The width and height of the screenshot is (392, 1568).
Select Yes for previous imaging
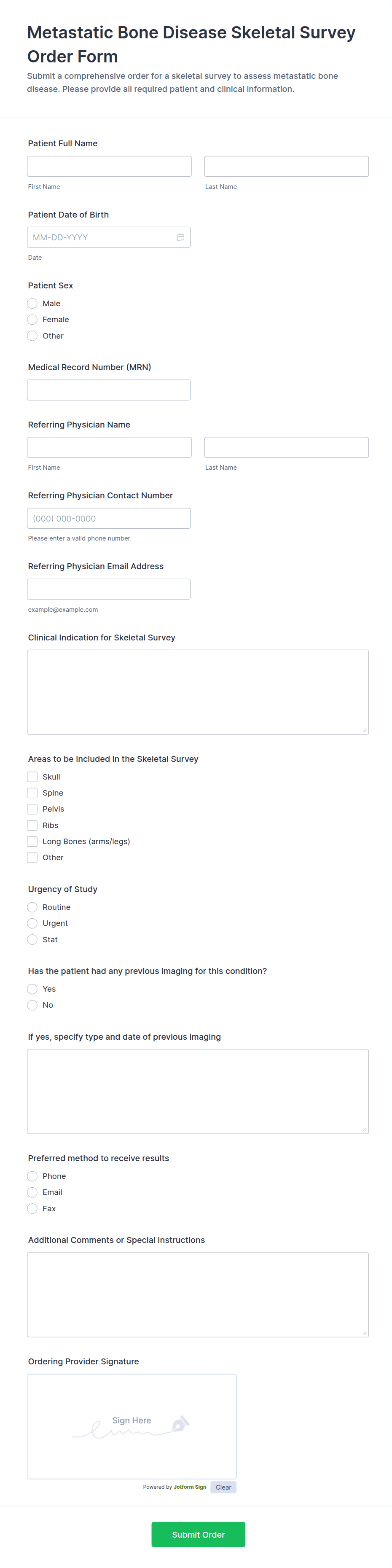click(32, 989)
